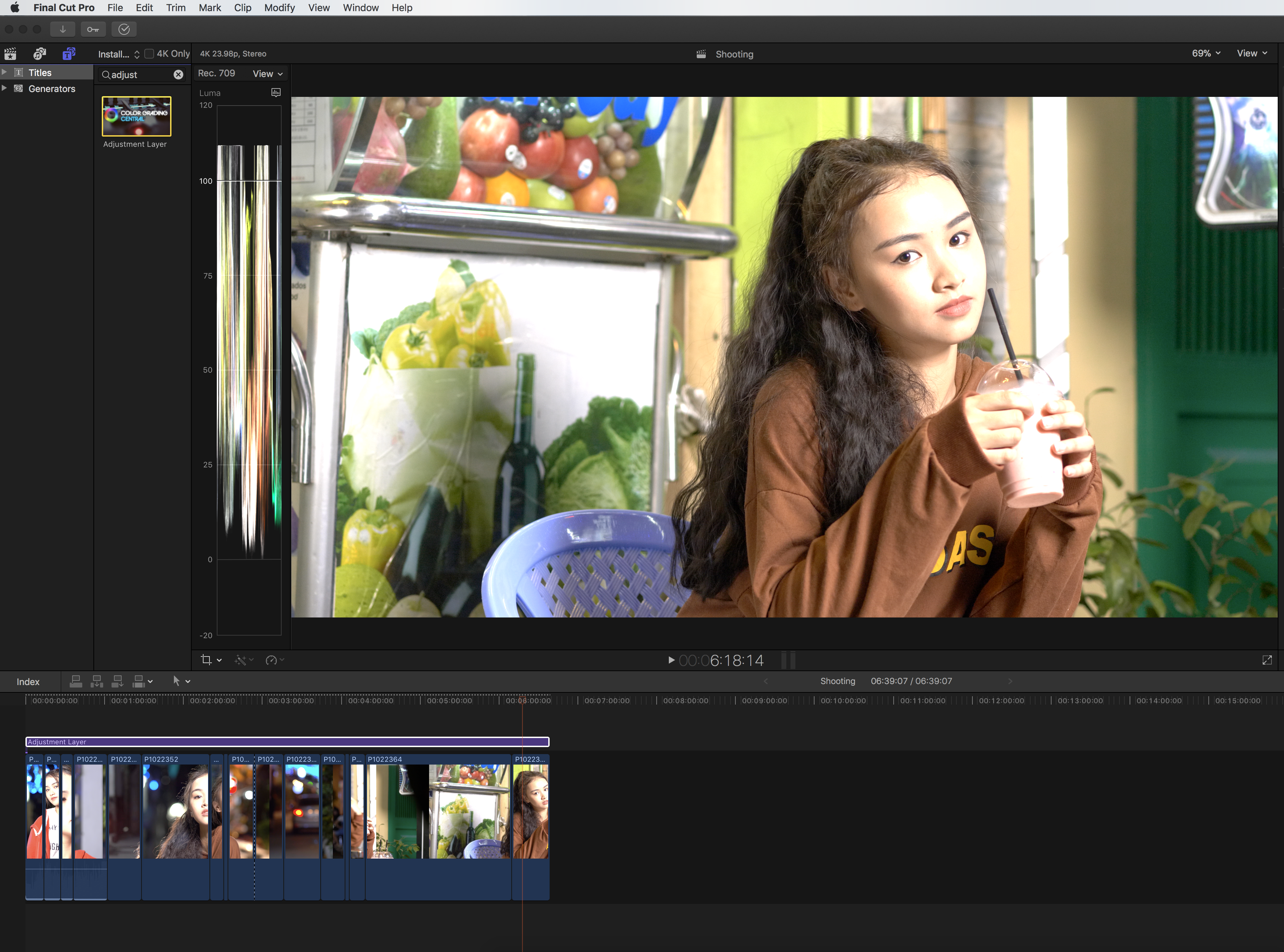Enable the 4K Only checkbox
Image resolution: width=1284 pixels, height=952 pixels.
[149, 54]
